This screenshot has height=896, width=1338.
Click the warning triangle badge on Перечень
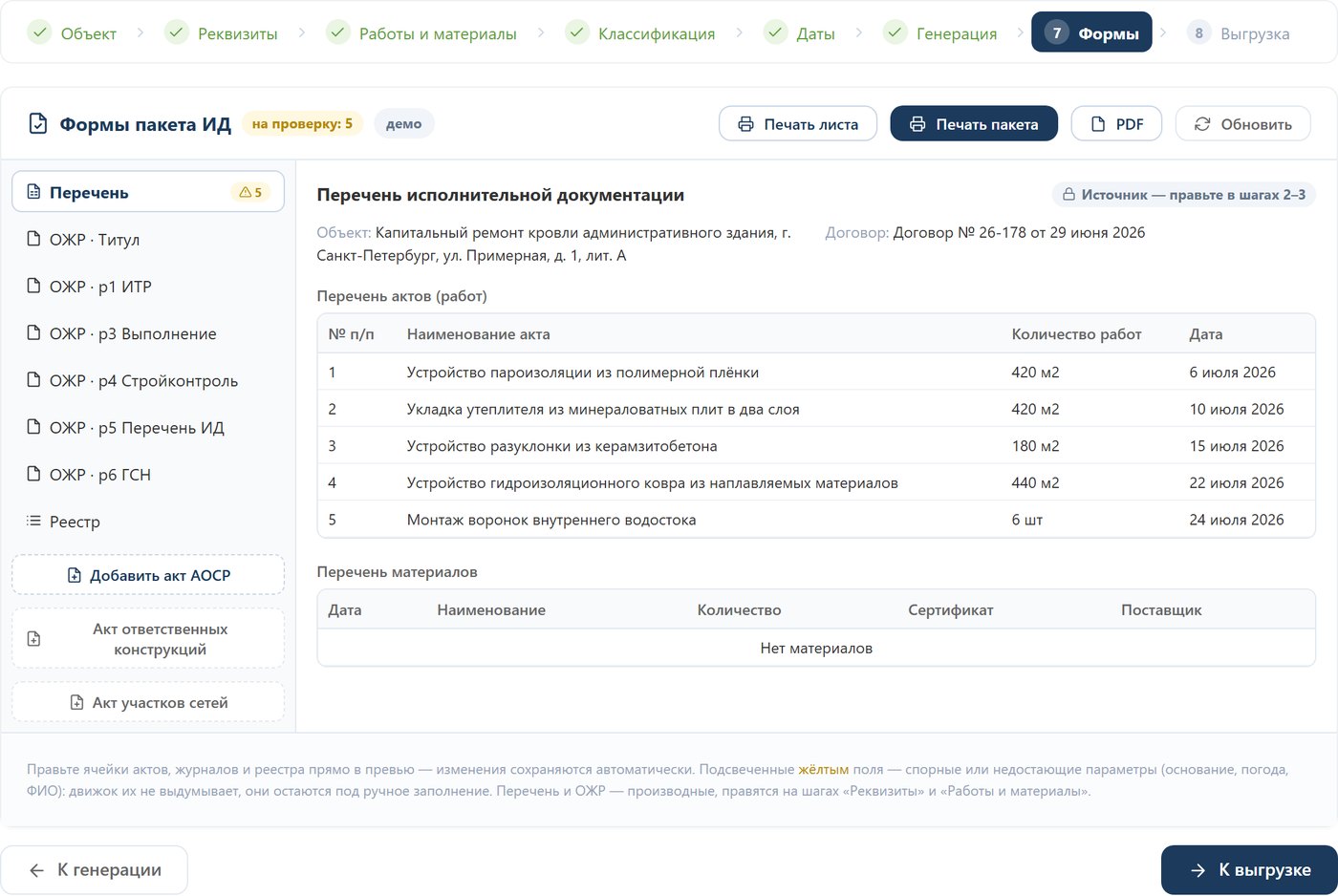(250, 193)
